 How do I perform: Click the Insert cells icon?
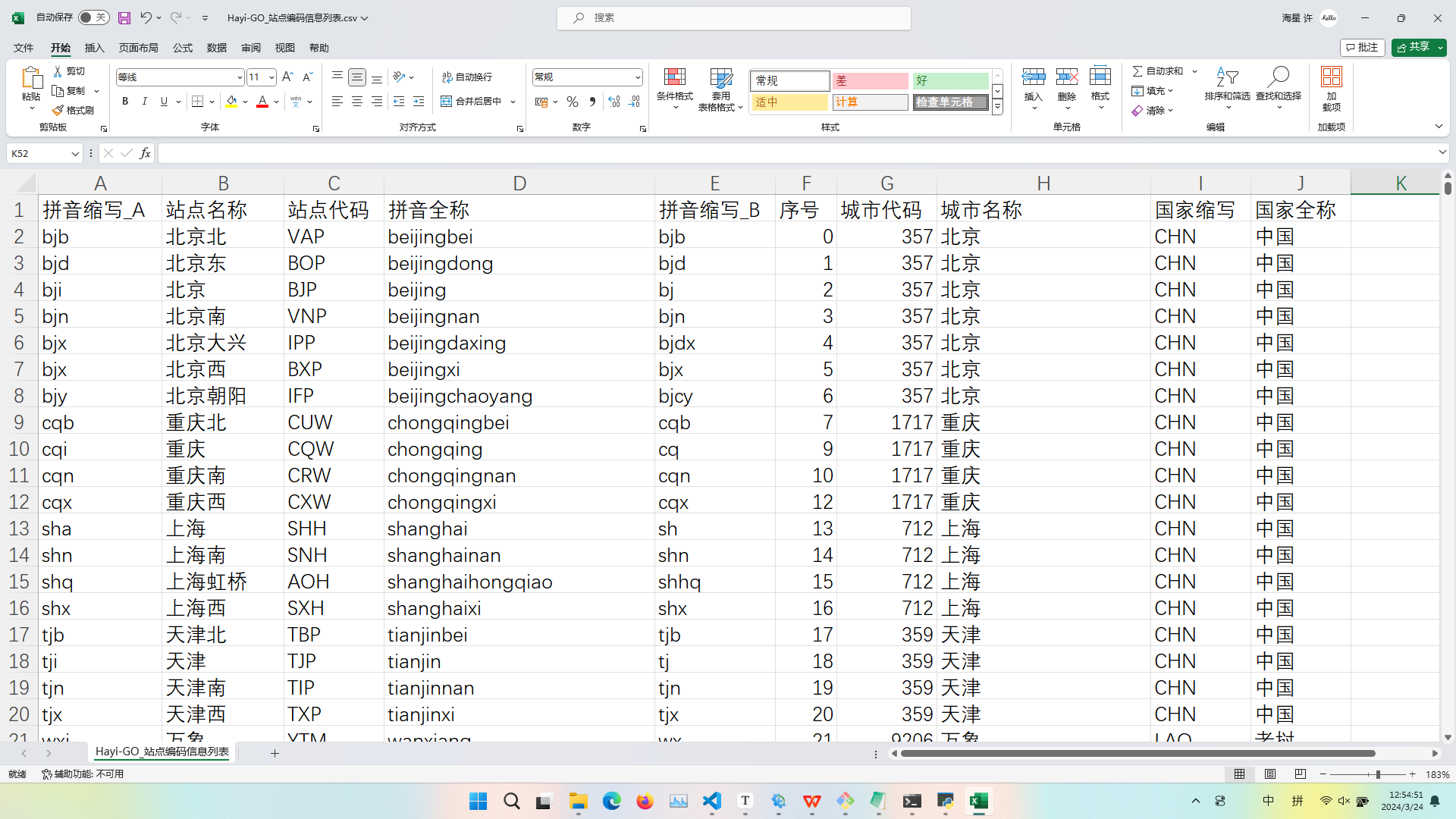[1034, 77]
